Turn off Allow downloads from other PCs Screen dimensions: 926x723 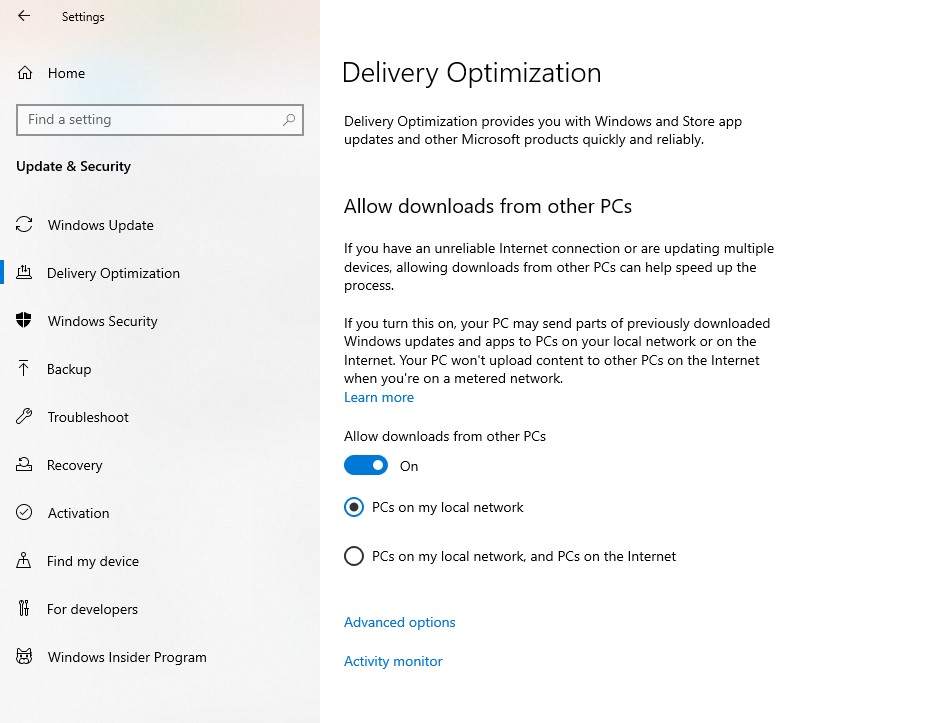pos(365,465)
